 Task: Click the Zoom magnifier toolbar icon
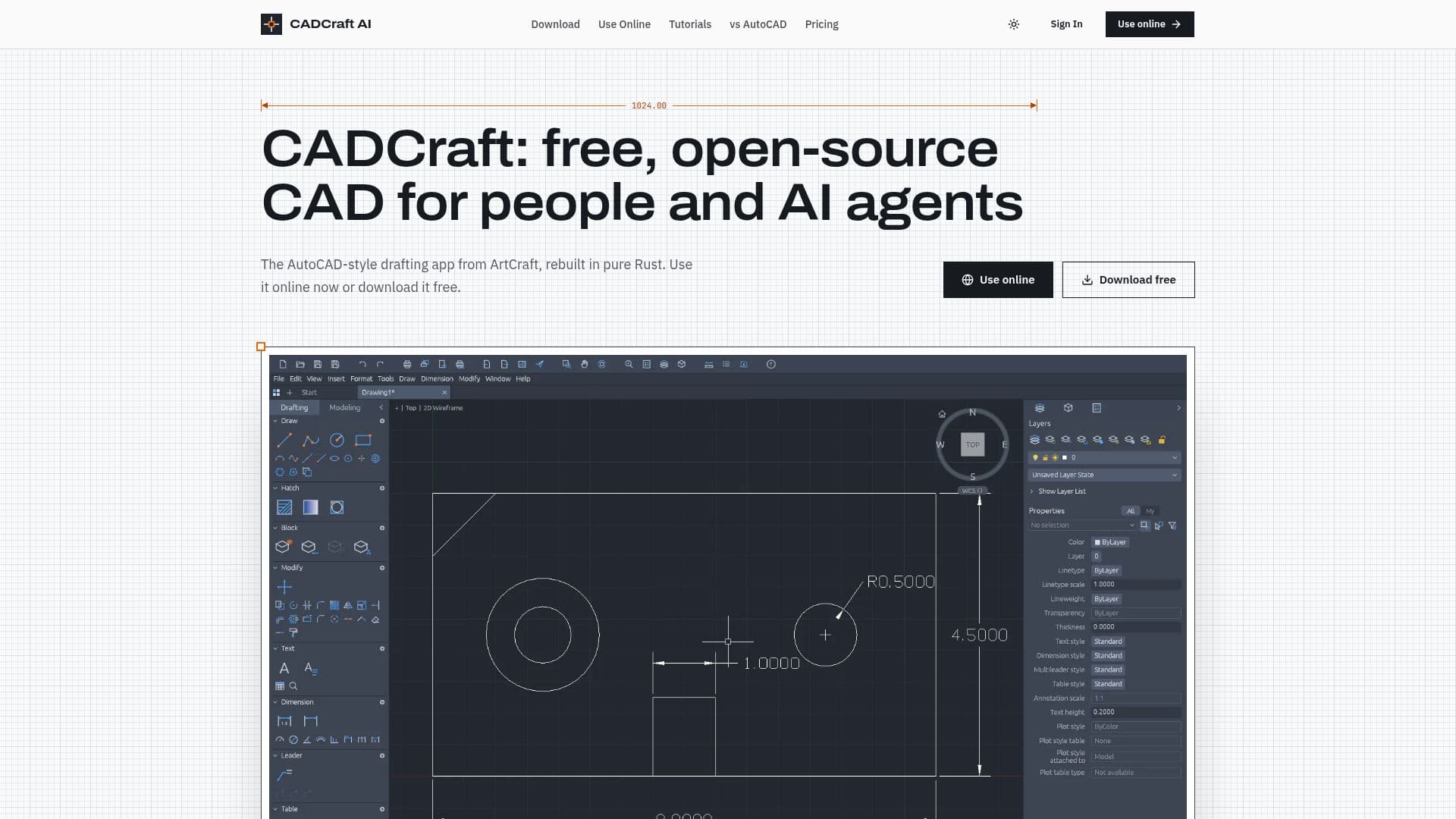(x=629, y=365)
